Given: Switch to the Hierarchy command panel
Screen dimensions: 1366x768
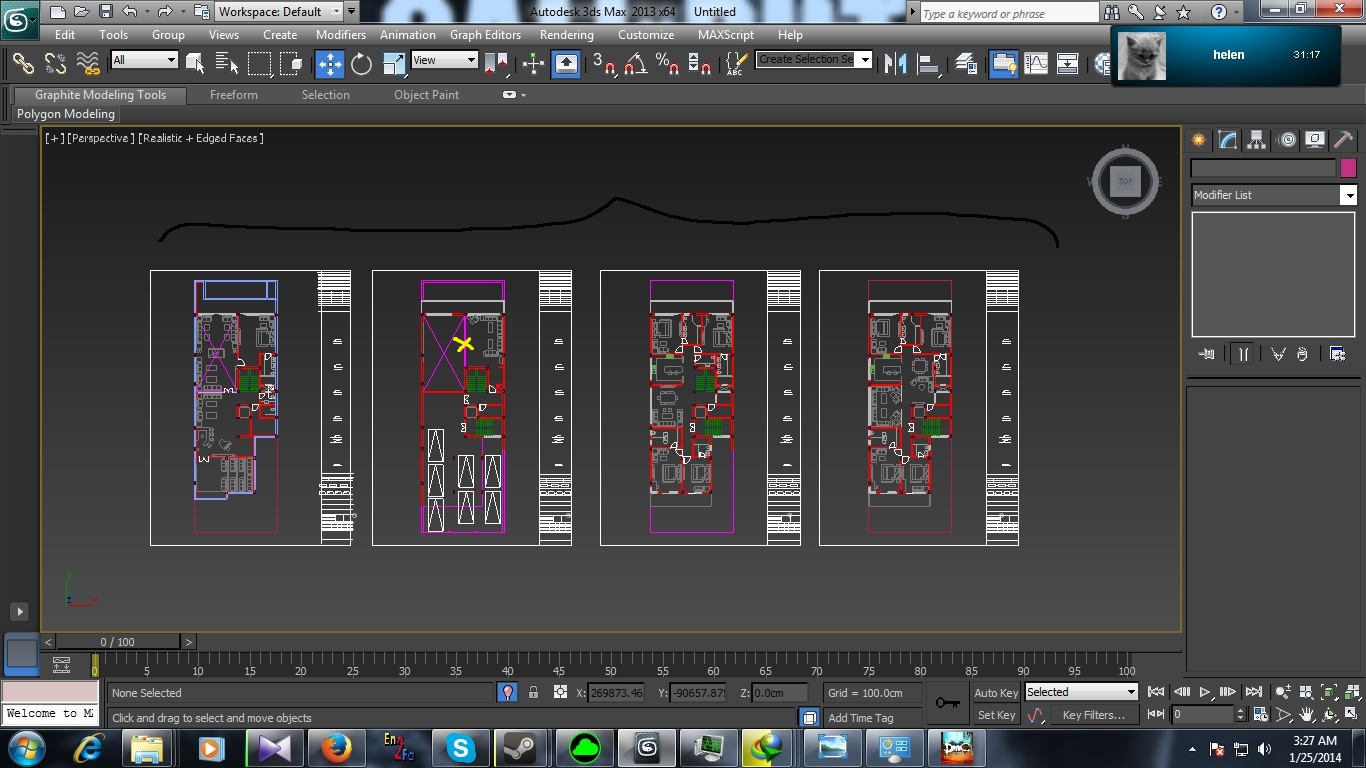Looking at the screenshot, I should (x=1257, y=140).
